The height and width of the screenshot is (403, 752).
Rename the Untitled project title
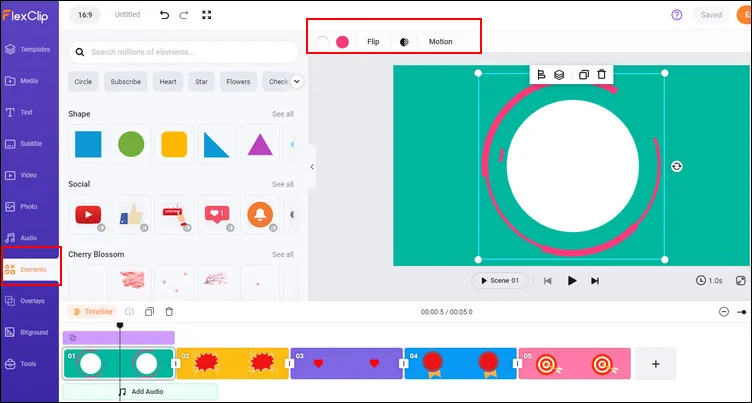click(127, 15)
